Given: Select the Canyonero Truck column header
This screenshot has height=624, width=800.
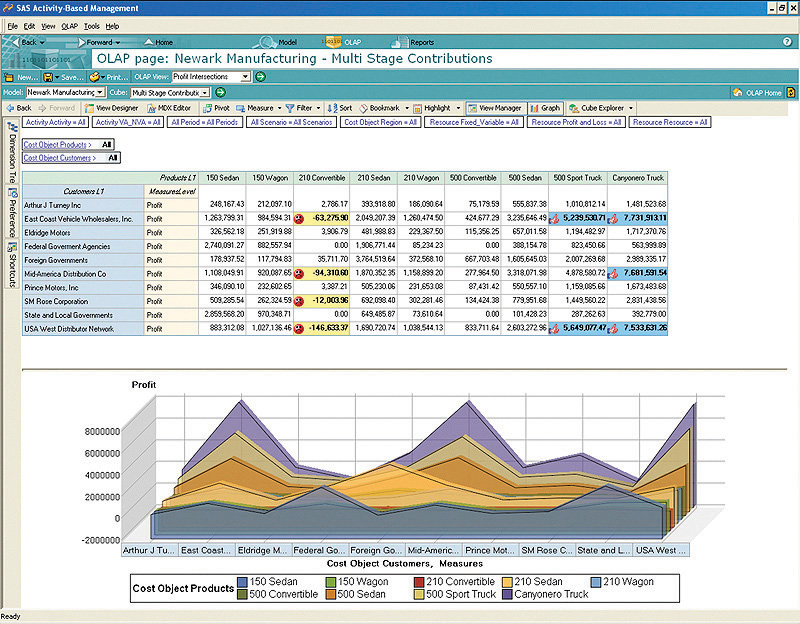Looking at the screenshot, I should pyautogui.click(x=638, y=178).
